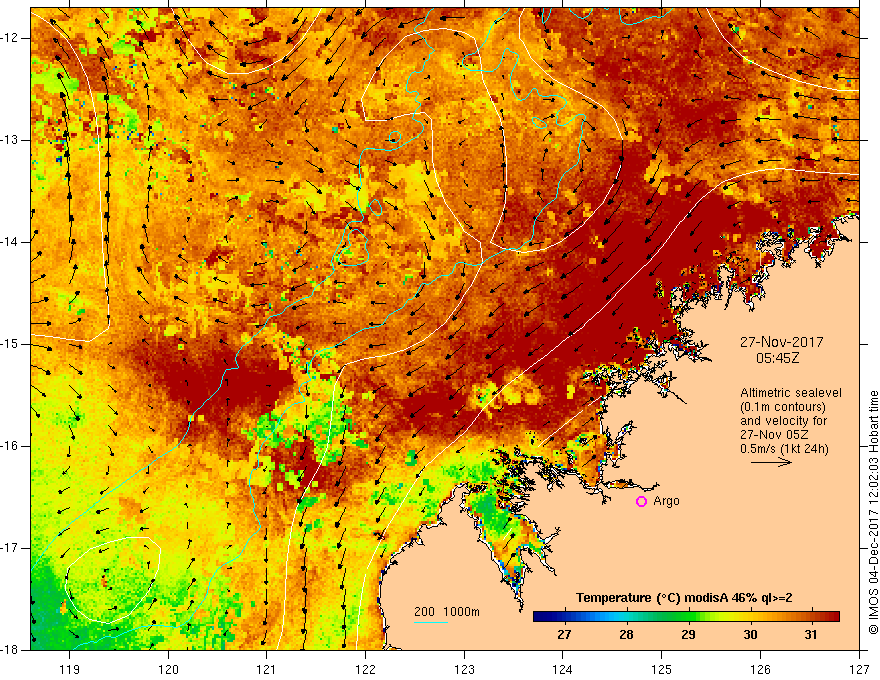Viewport: 880px width, 680px height.
Task: Click colorbar tick value 31
Action: [x=811, y=635]
